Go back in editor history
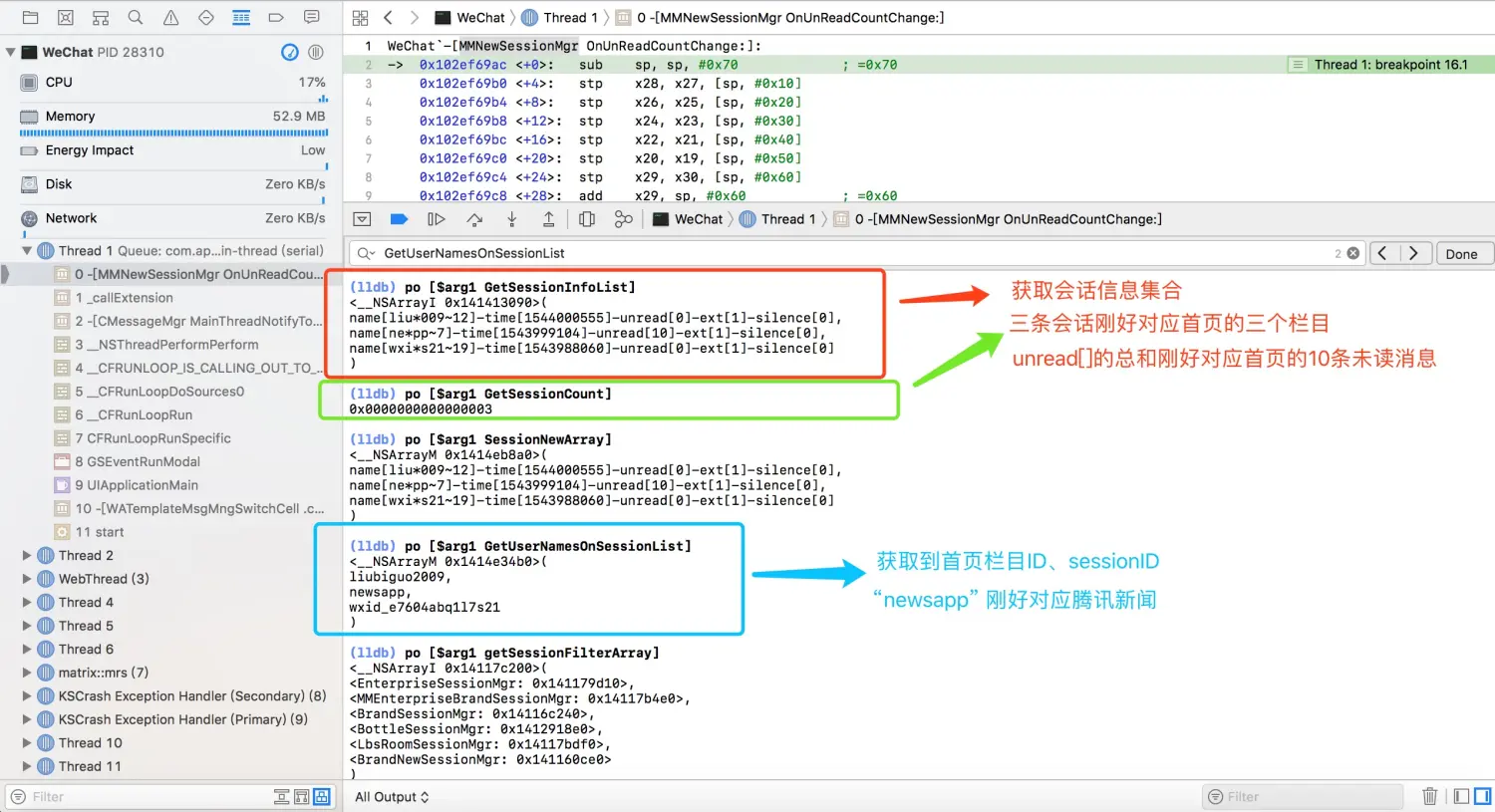The width and height of the screenshot is (1495, 812). coord(389,17)
